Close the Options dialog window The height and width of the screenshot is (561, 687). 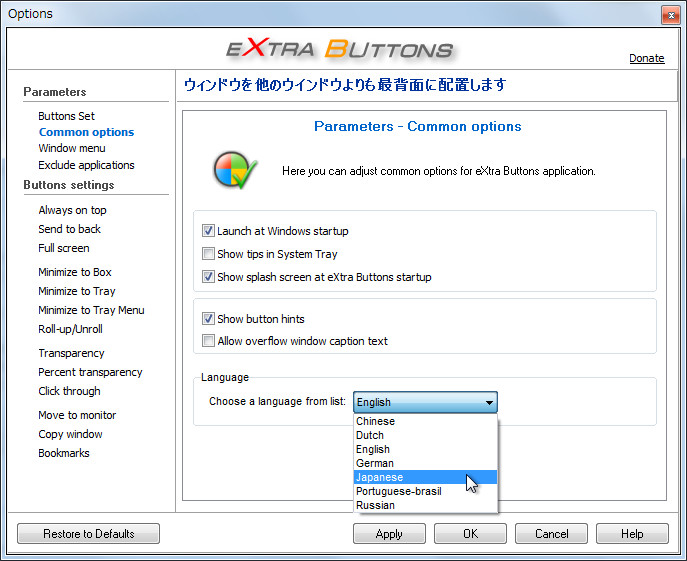click(x=670, y=16)
